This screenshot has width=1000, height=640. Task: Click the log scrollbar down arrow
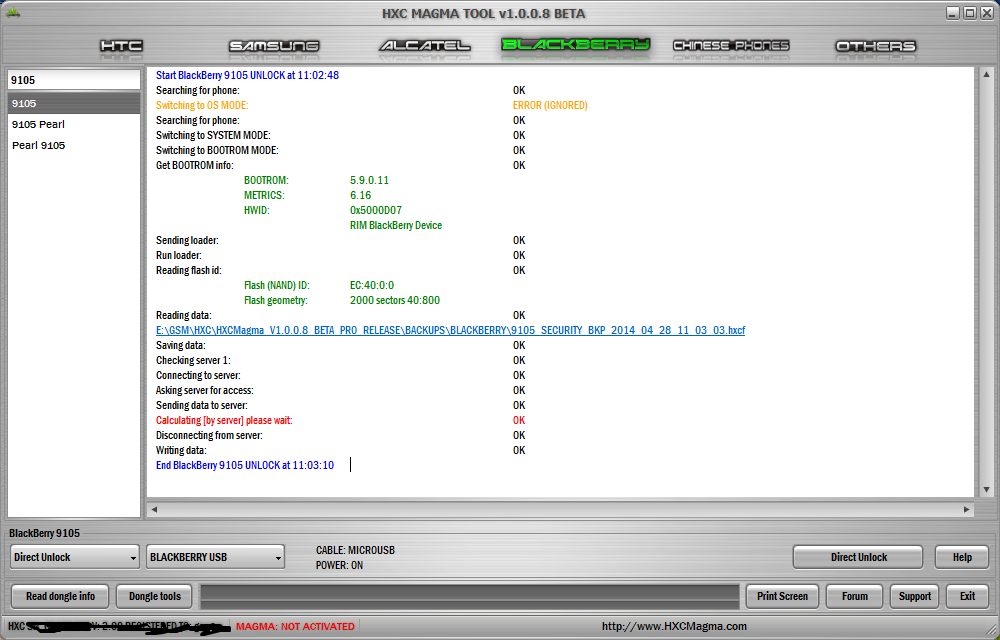coord(986,490)
